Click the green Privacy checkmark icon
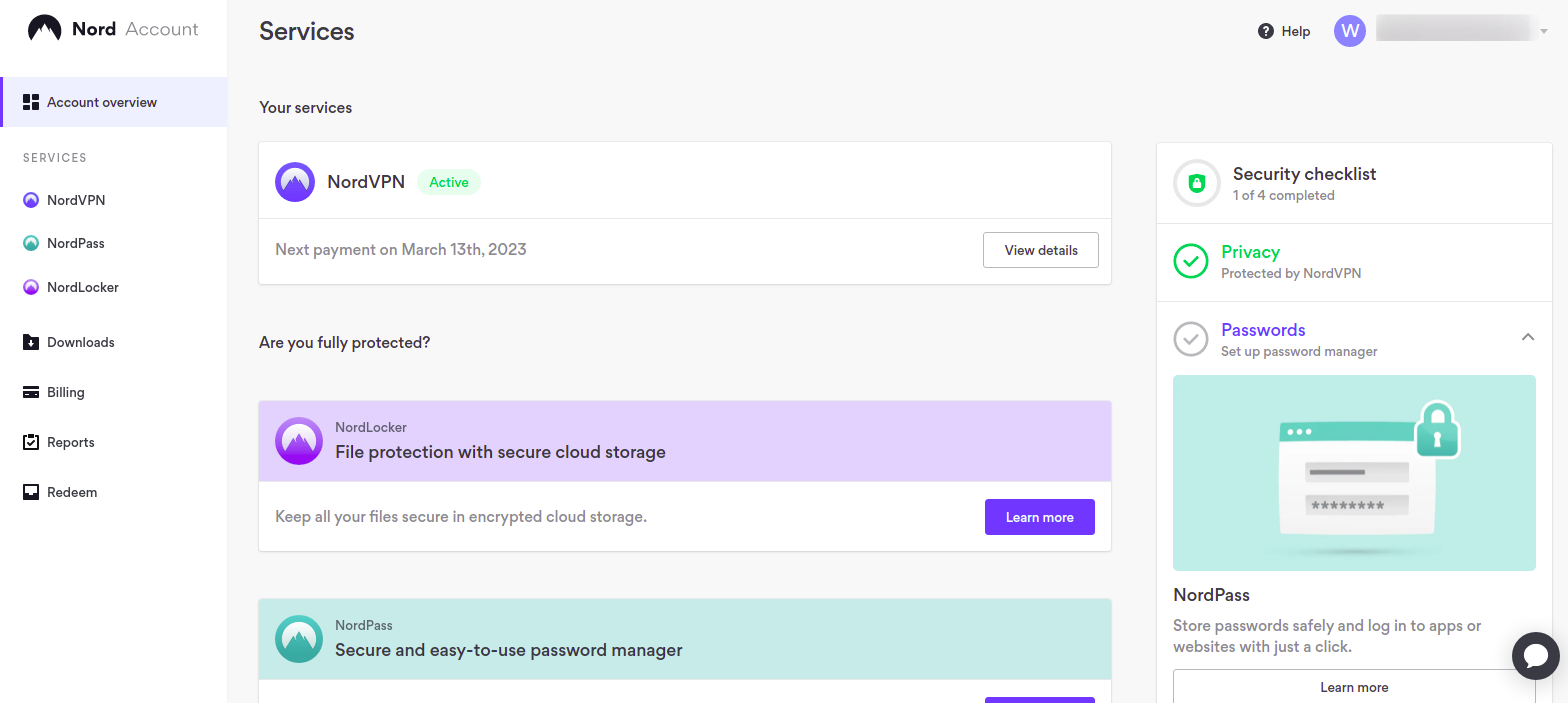The image size is (1568, 703). [1190, 262]
